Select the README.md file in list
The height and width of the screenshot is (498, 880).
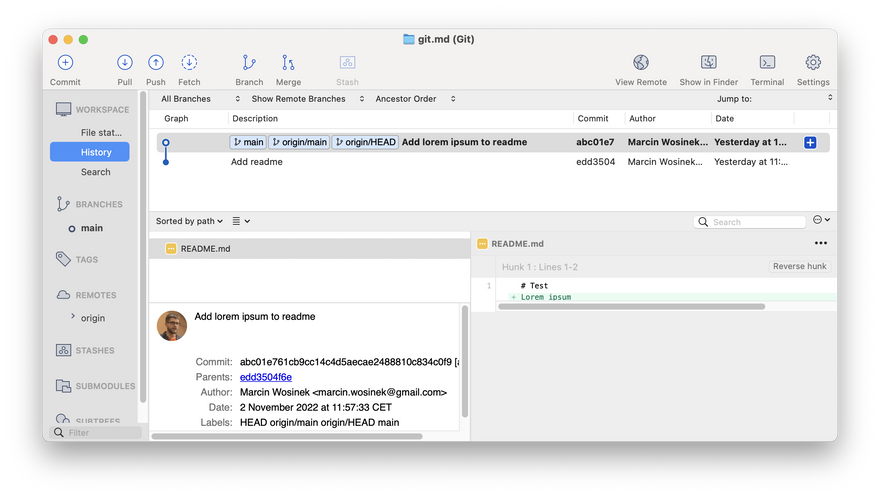tap(205, 248)
